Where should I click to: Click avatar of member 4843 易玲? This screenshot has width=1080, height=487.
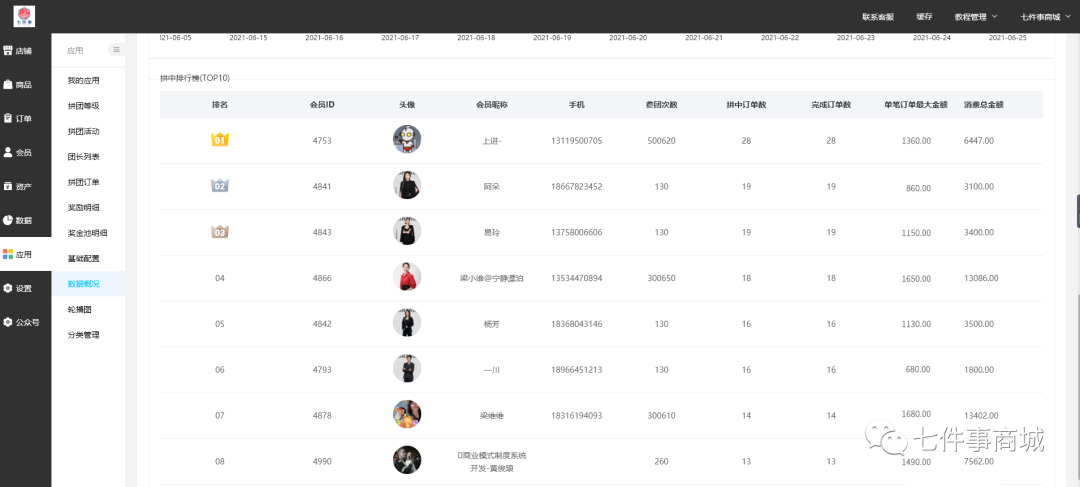(x=407, y=231)
